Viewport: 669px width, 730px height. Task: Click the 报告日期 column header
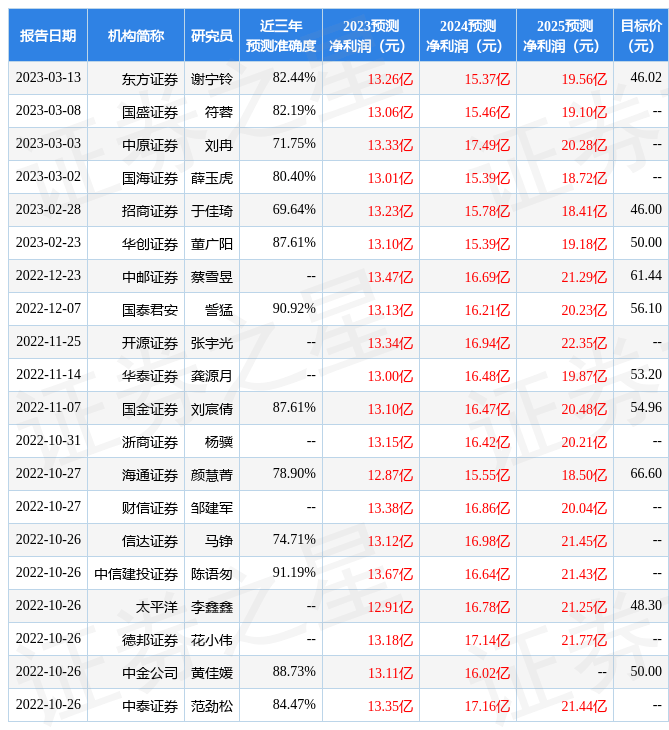point(47,35)
